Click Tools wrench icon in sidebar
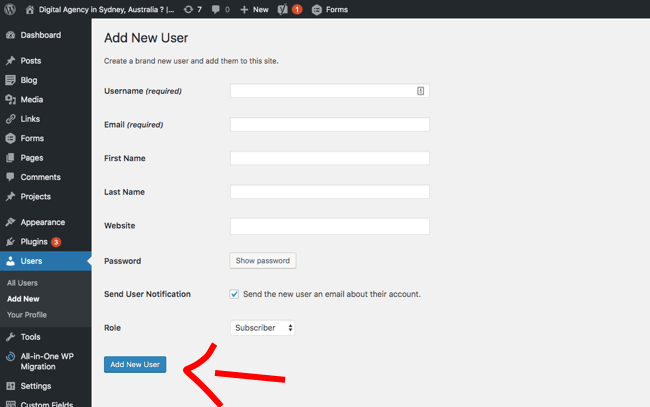The width and height of the screenshot is (650, 407). (10, 337)
